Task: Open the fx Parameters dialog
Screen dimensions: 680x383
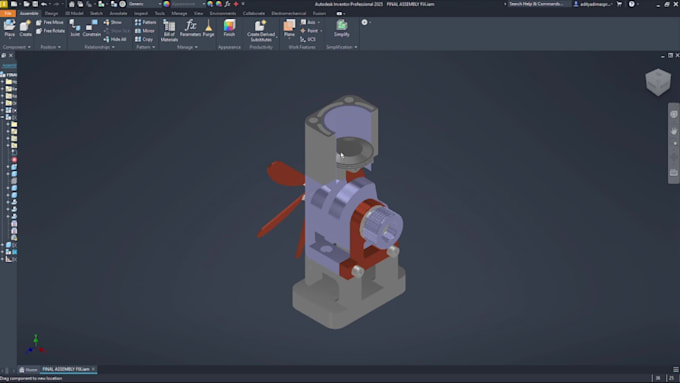Action: (x=190, y=28)
